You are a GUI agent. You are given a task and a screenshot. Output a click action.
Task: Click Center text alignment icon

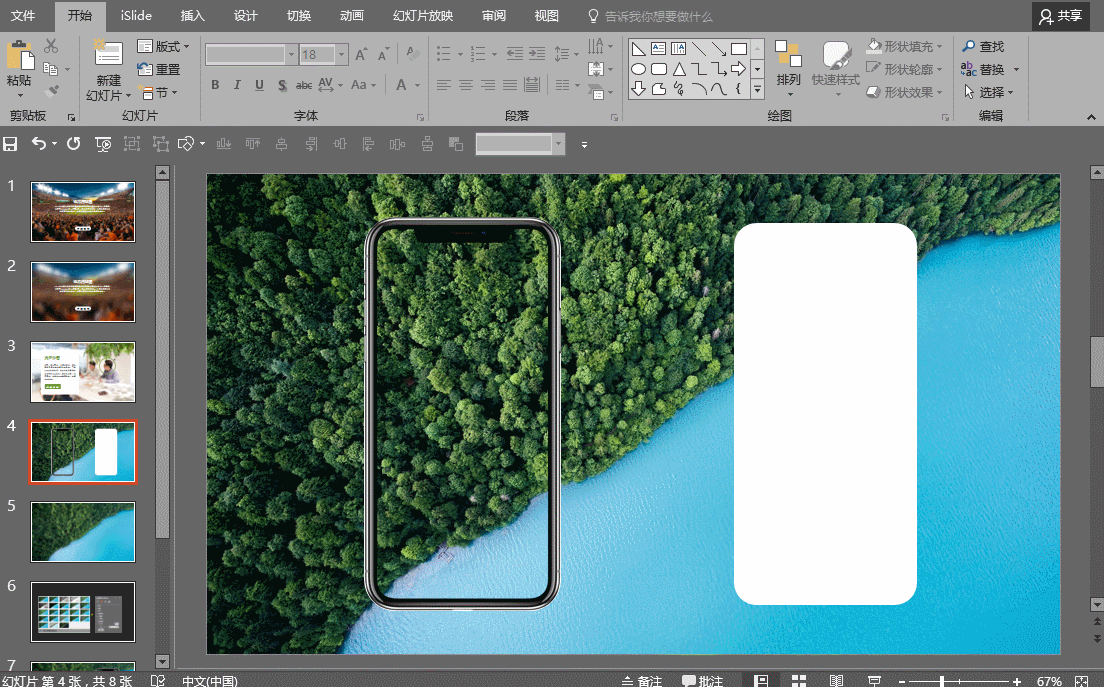click(x=466, y=85)
